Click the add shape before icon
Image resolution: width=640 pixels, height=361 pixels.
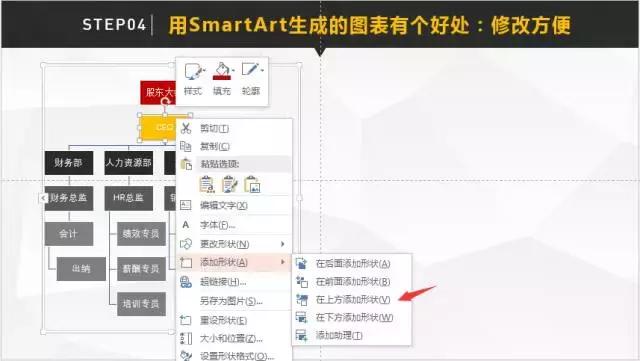tap(301, 282)
